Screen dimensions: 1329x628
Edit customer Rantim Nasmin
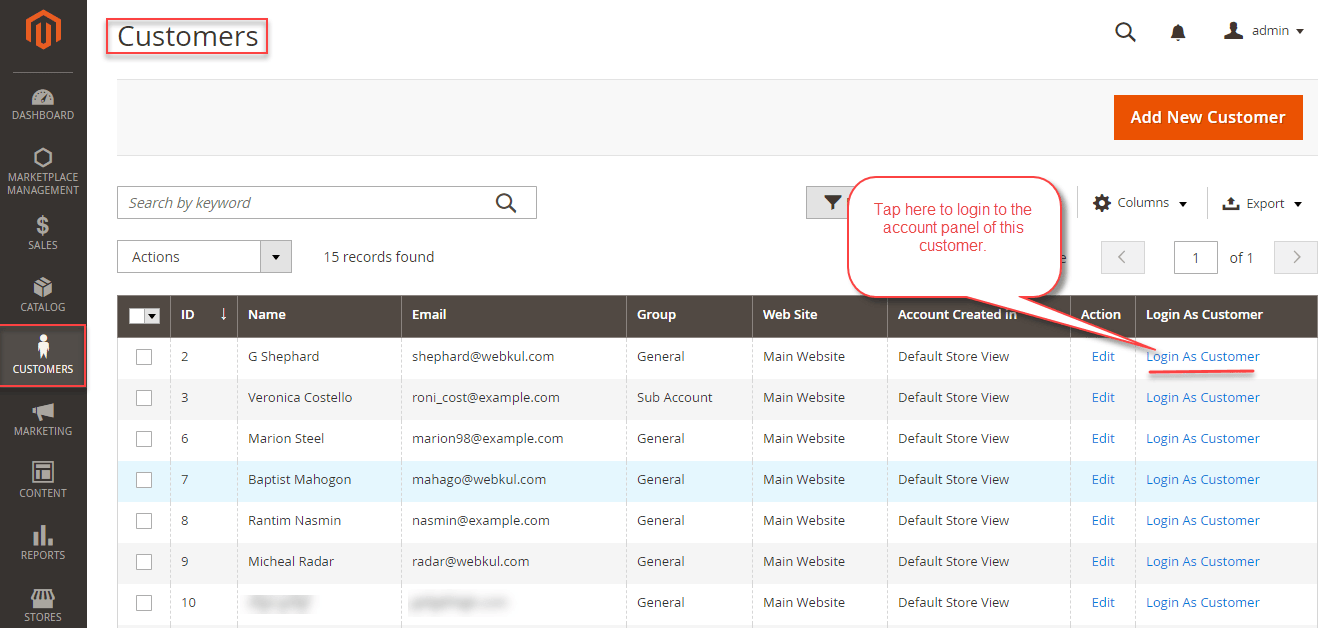coord(1103,520)
